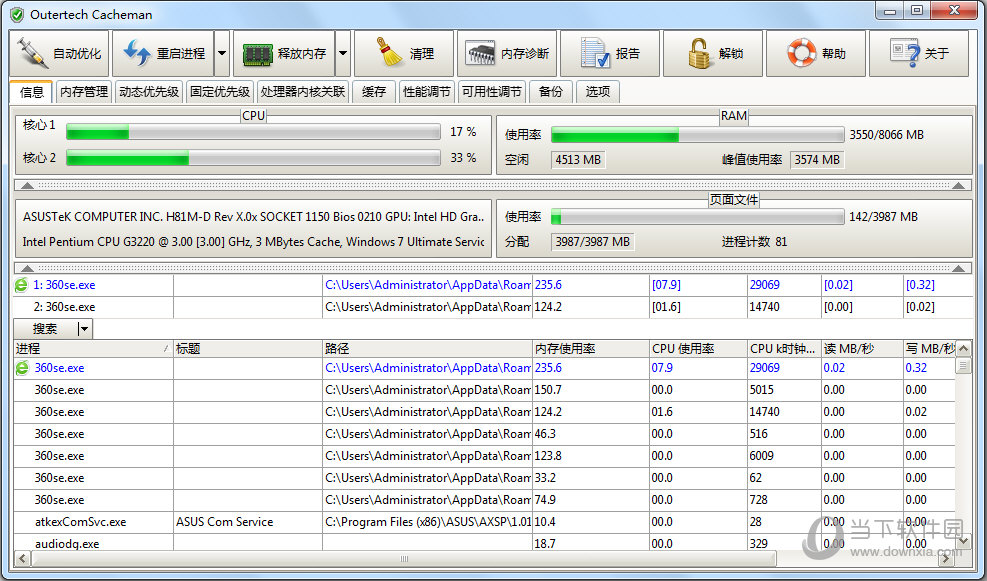Open the dropdown arrow next to 重启进程

(x=222, y=54)
